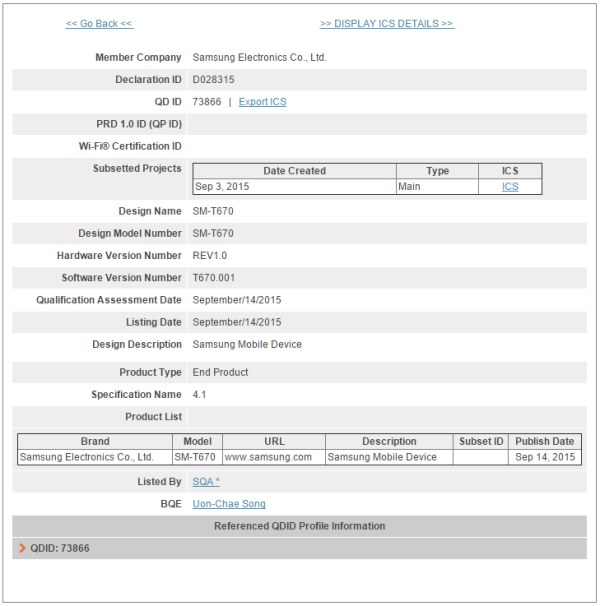Click the orange arrow beside QDID: 73866
600x606 pixels.
(x=22, y=549)
